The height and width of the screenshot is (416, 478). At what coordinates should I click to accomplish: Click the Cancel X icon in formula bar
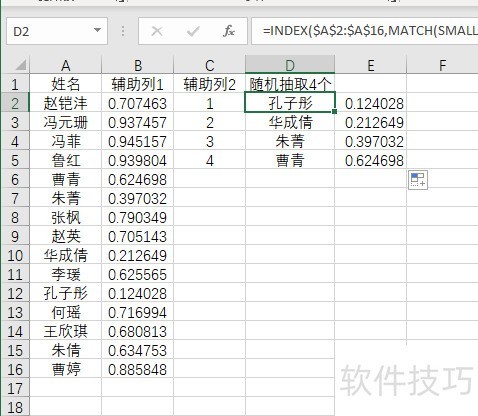coord(157,31)
